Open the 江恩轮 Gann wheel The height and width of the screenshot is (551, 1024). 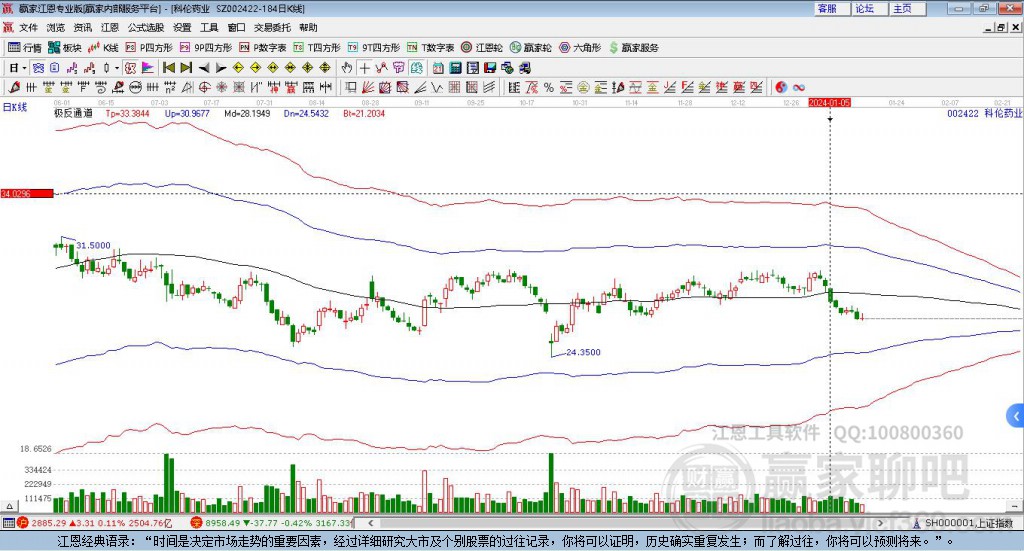coord(482,48)
